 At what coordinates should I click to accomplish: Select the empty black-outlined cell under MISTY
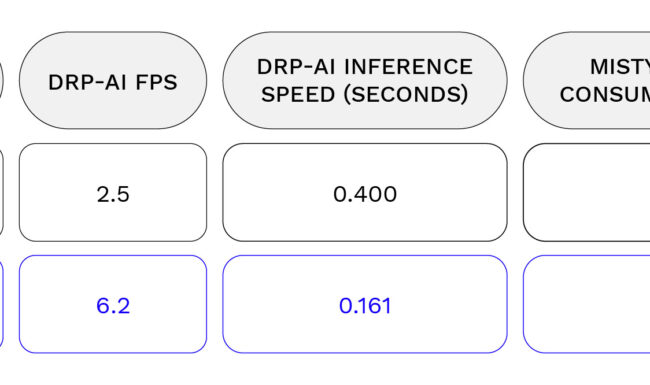tap(587, 192)
